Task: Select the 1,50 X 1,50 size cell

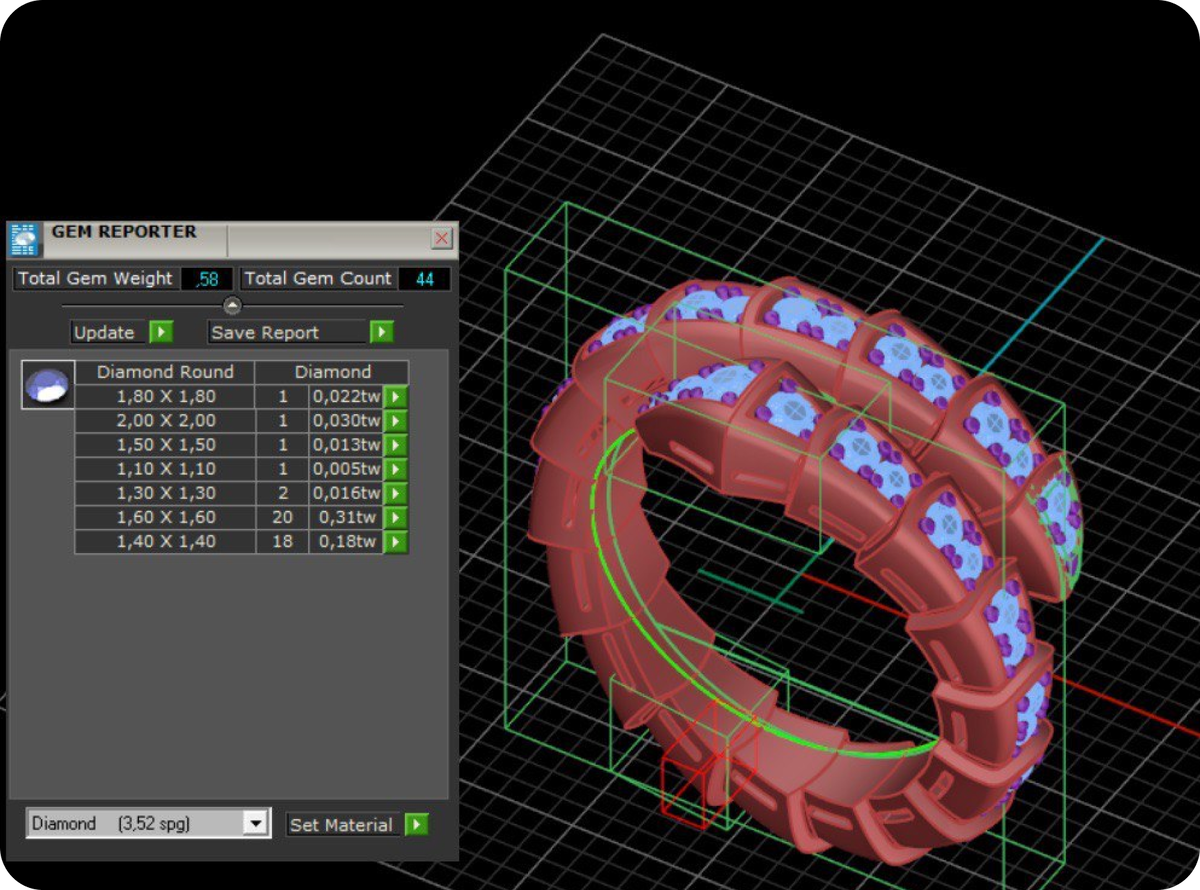Action: point(165,445)
